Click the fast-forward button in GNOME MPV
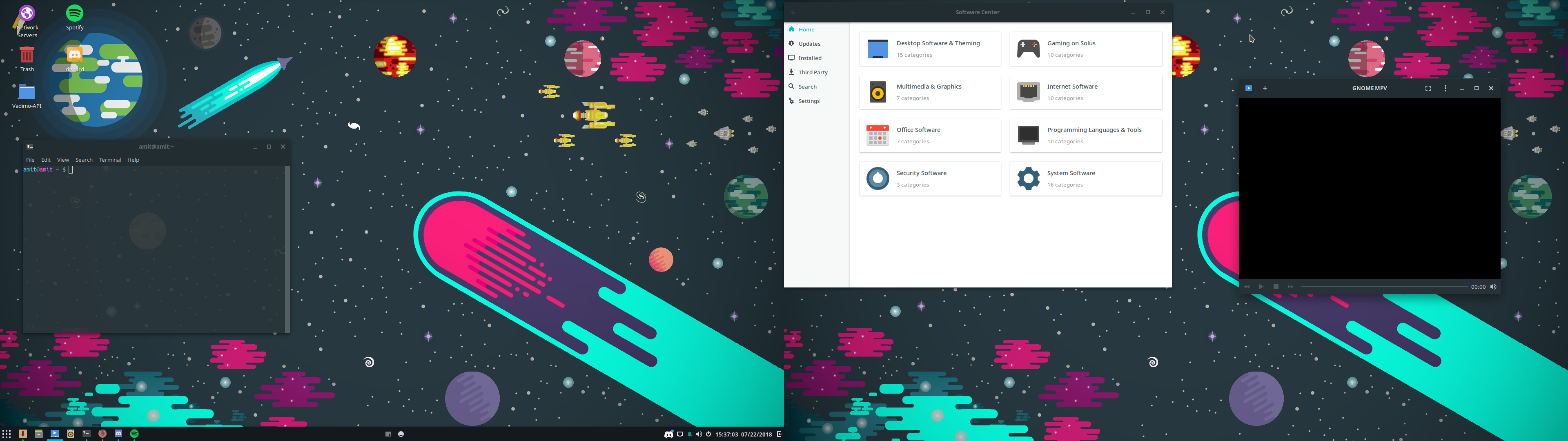Image resolution: width=1568 pixels, height=441 pixels. pyautogui.click(x=1290, y=287)
